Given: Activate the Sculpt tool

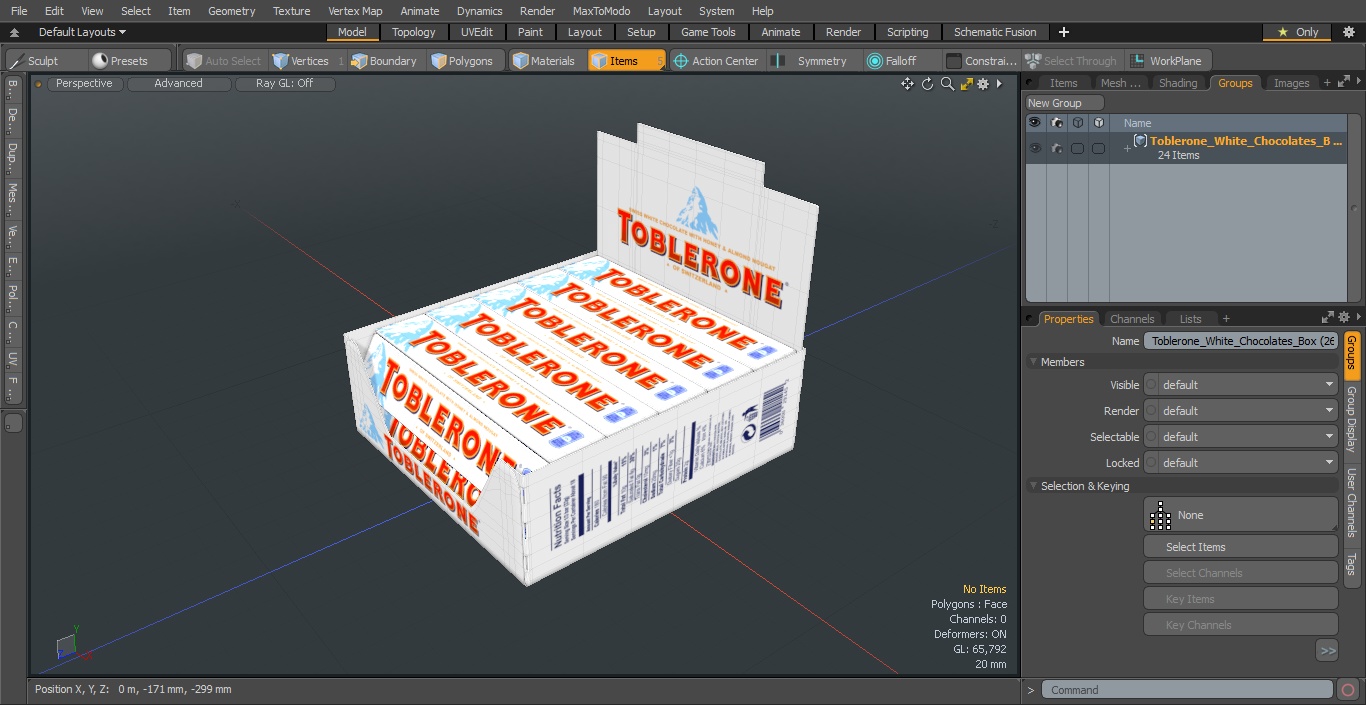Looking at the screenshot, I should tap(43, 61).
